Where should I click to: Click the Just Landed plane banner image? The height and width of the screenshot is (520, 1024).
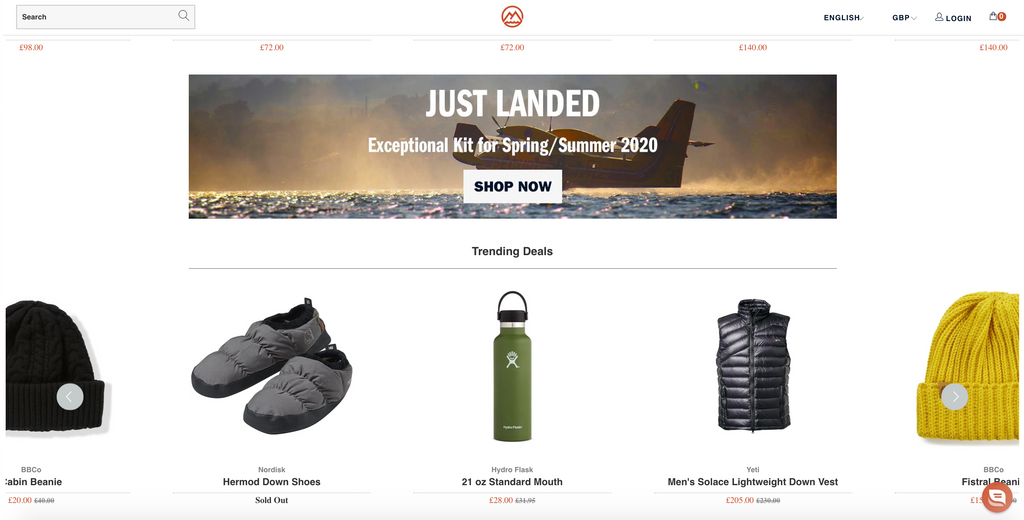click(x=513, y=146)
